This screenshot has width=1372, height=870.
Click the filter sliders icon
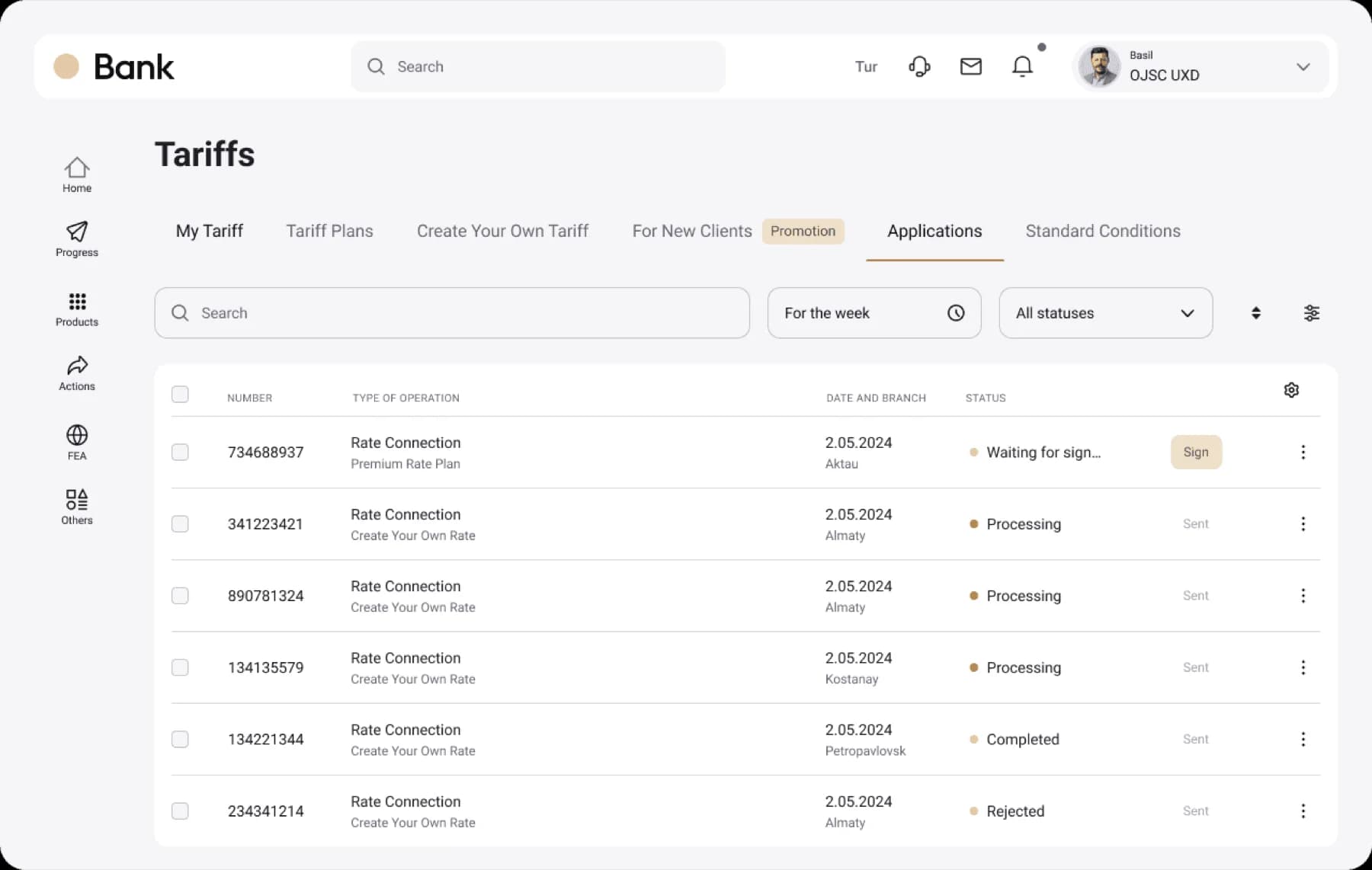tap(1311, 313)
